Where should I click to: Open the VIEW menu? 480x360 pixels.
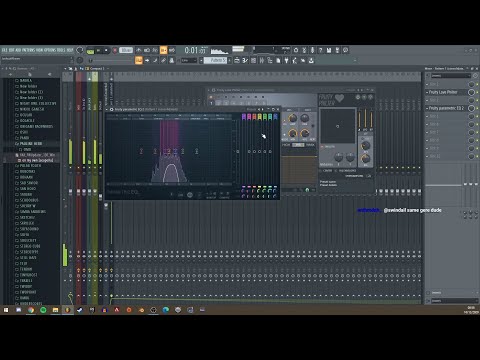[x=40, y=50]
